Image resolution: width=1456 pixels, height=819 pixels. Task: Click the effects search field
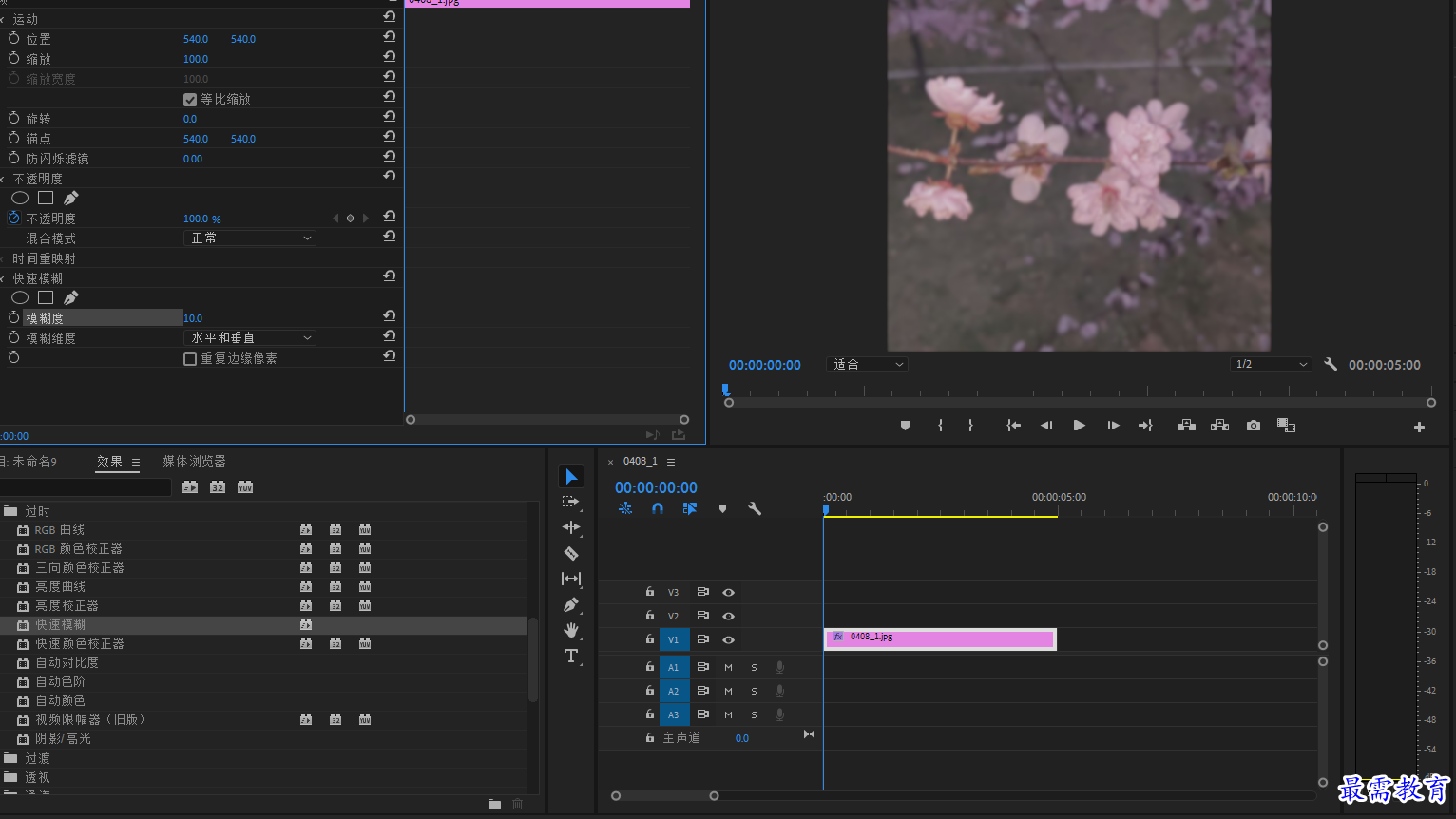click(x=86, y=487)
